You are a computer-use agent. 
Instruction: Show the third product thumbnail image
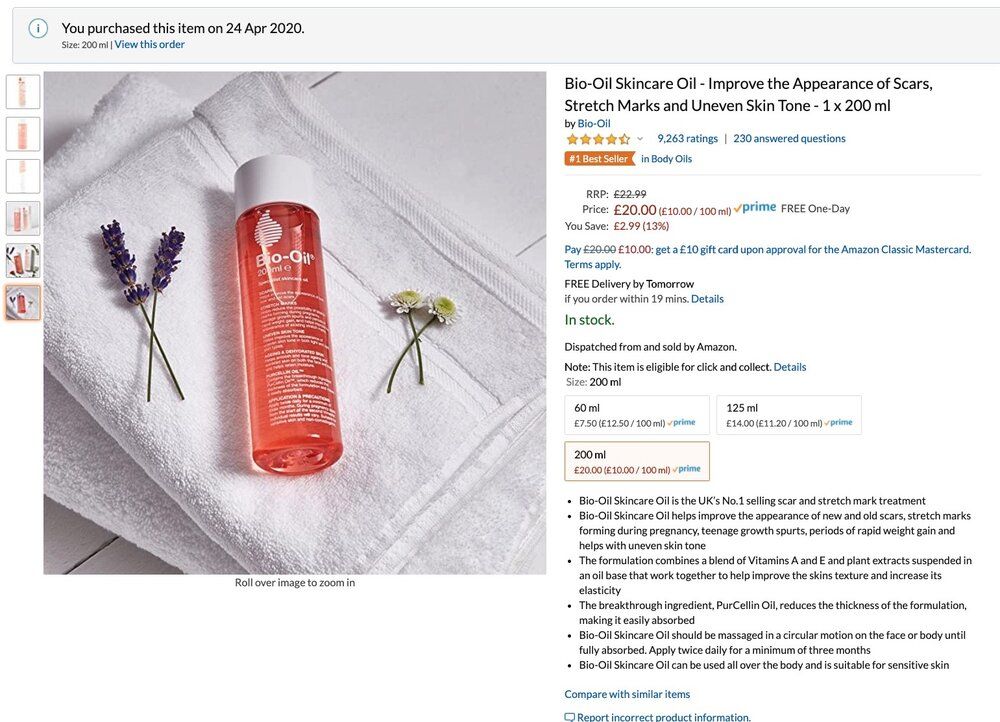coord(23,176)
